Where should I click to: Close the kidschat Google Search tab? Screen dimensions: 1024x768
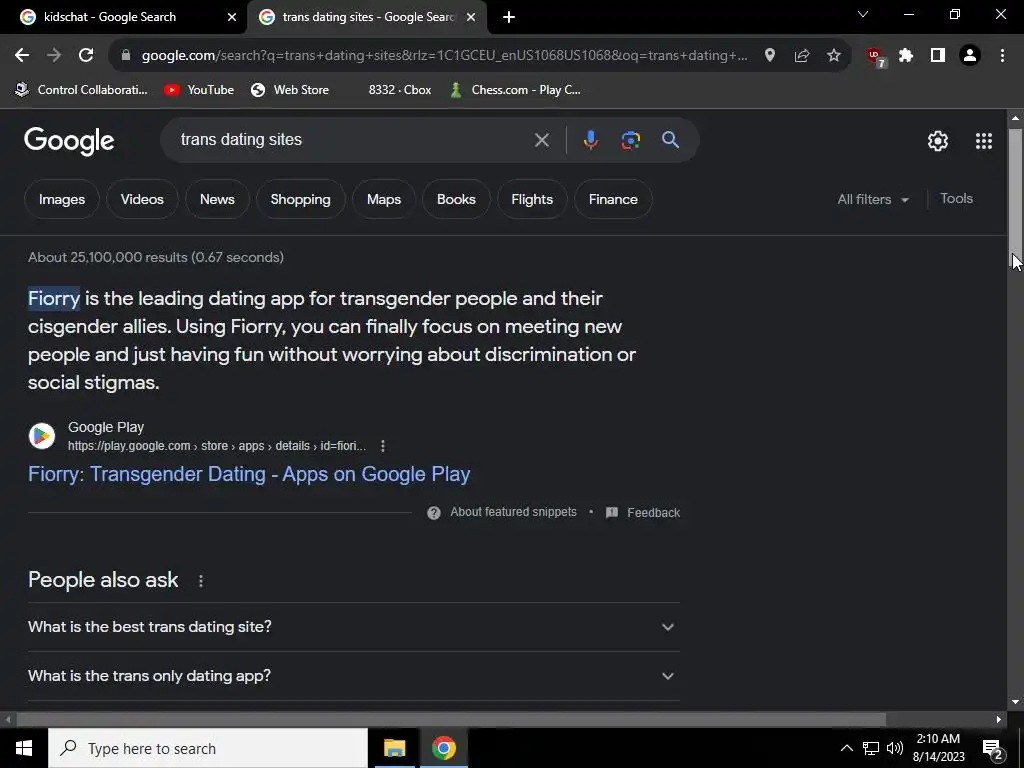click(232, 18)
